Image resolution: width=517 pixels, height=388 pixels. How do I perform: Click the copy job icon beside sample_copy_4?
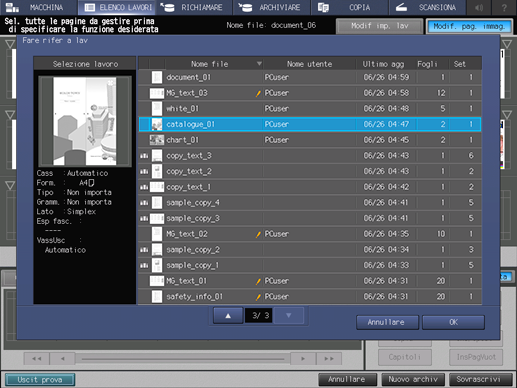pos(144,203)
